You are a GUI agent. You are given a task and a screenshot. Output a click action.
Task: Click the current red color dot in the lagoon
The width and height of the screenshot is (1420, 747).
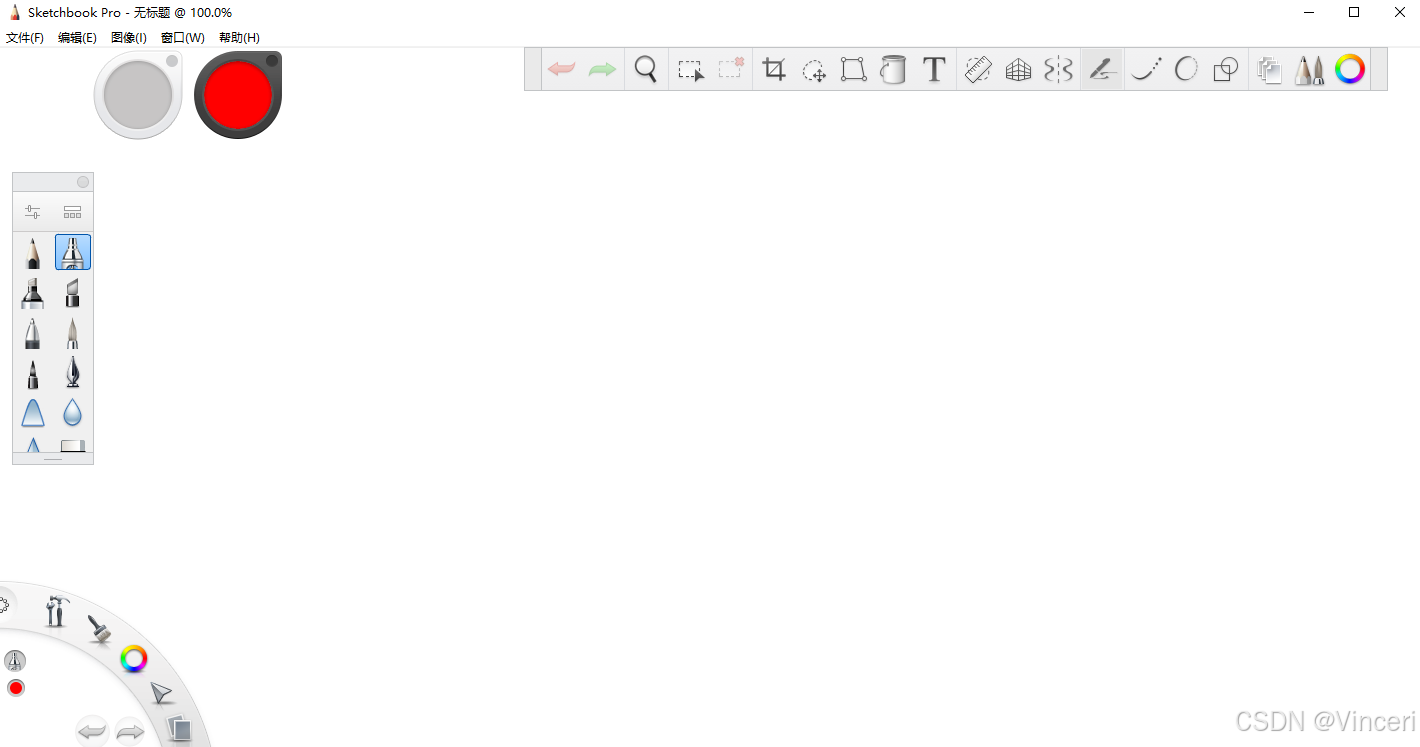click(16, 688)
